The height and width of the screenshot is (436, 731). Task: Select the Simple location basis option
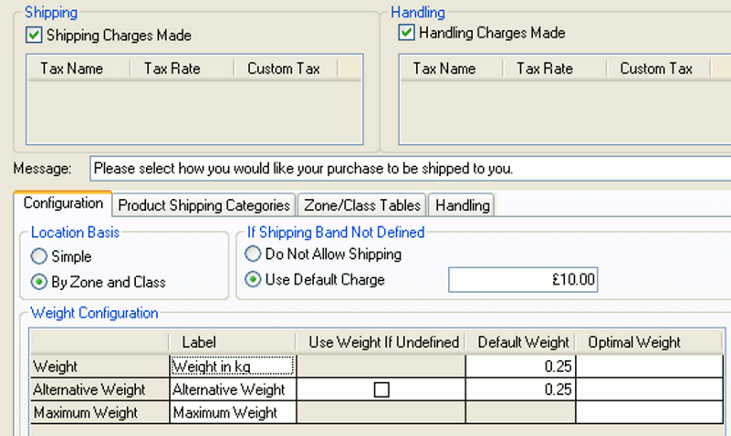point(40,257)
